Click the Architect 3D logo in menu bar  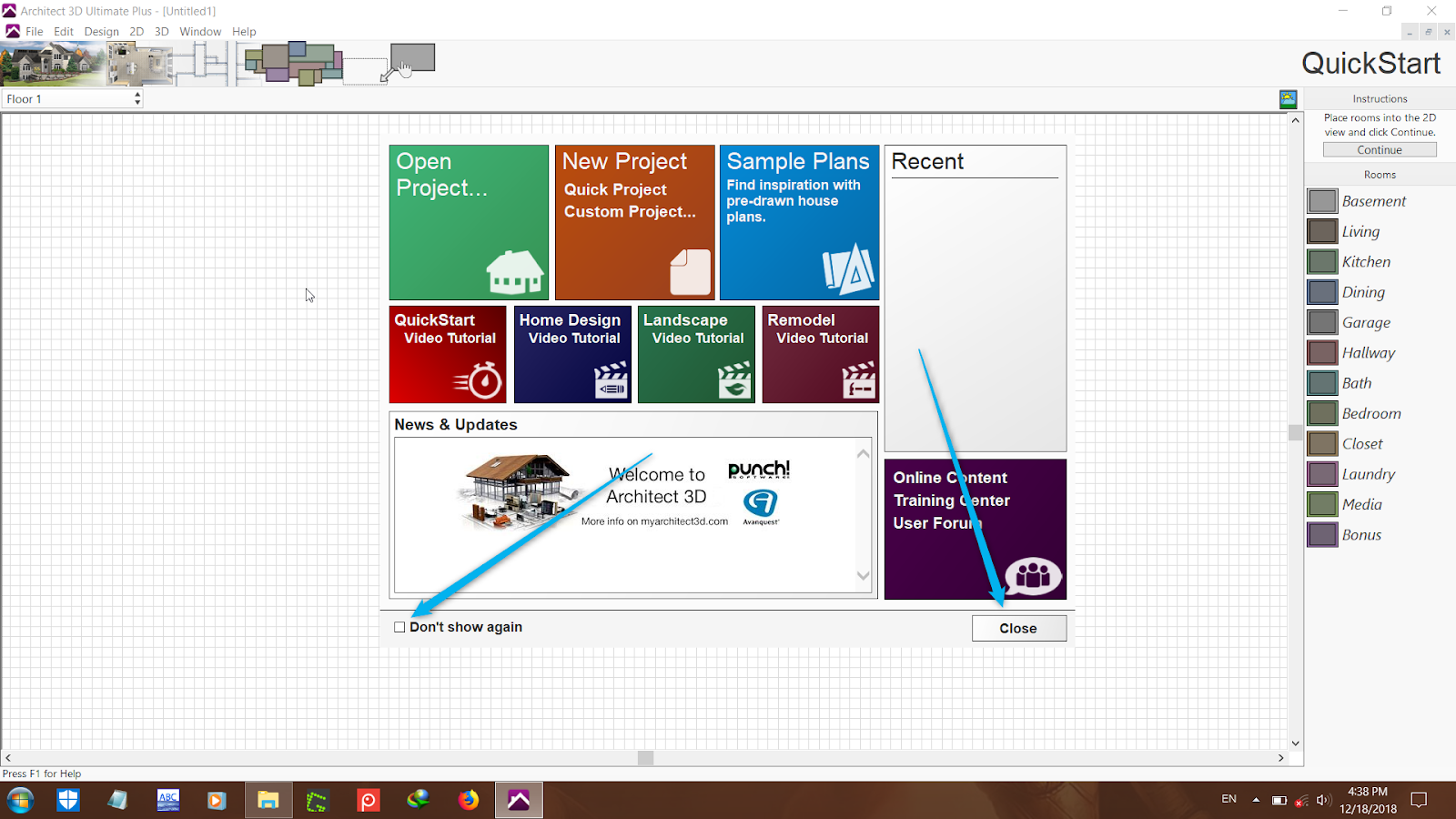coord(13,31)
